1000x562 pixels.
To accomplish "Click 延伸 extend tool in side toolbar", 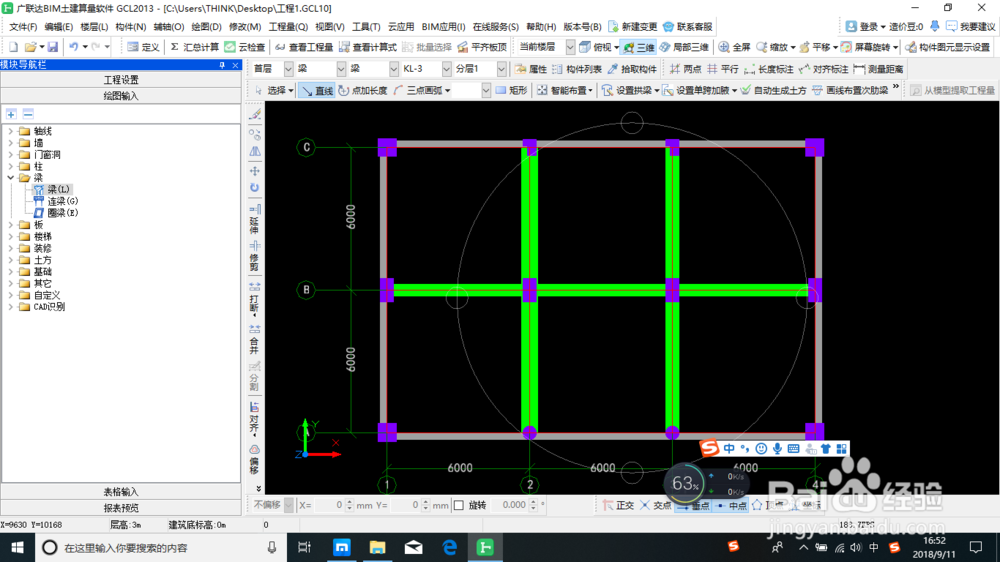I will click(x=254, y=219).
